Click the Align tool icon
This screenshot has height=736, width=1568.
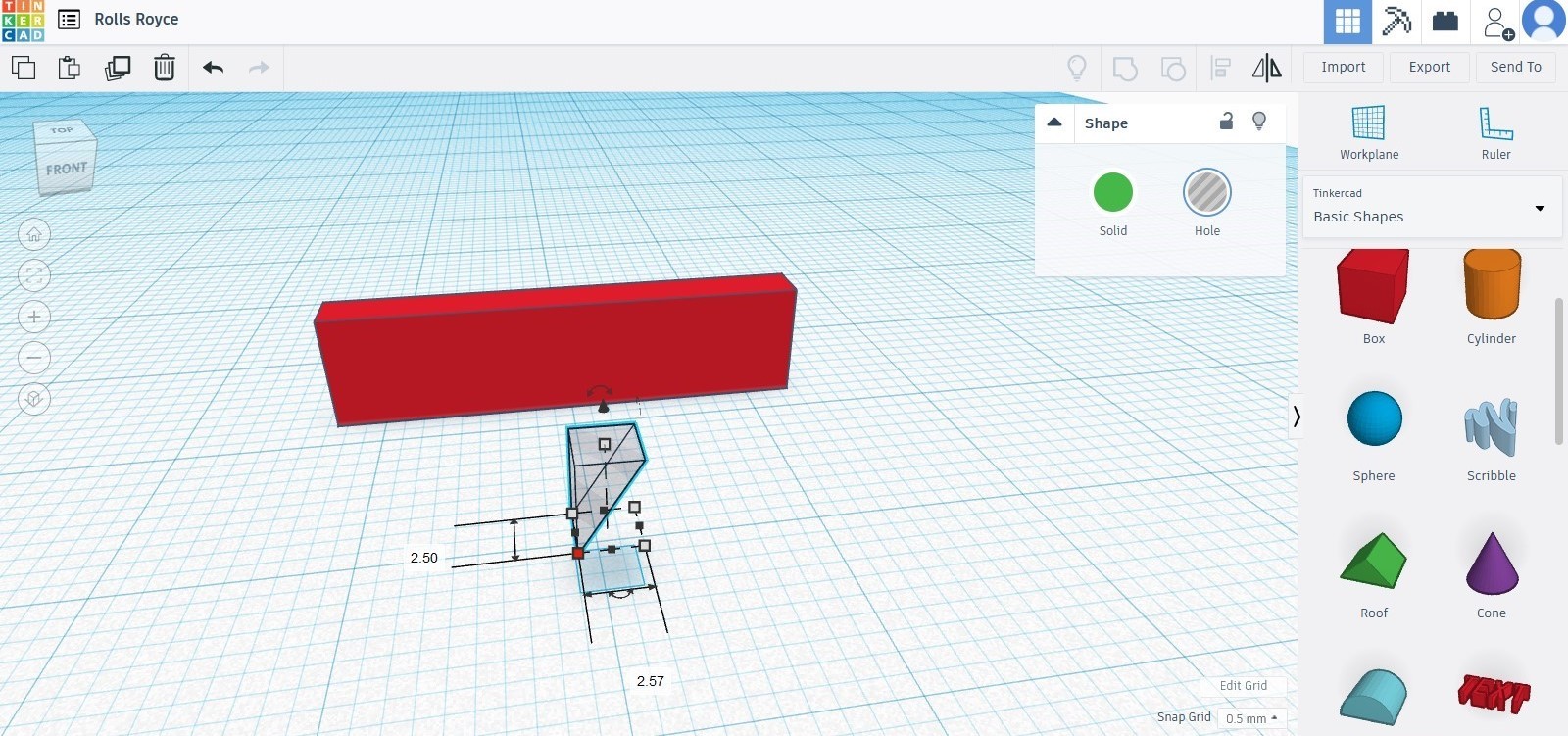tap(1220, 68)
